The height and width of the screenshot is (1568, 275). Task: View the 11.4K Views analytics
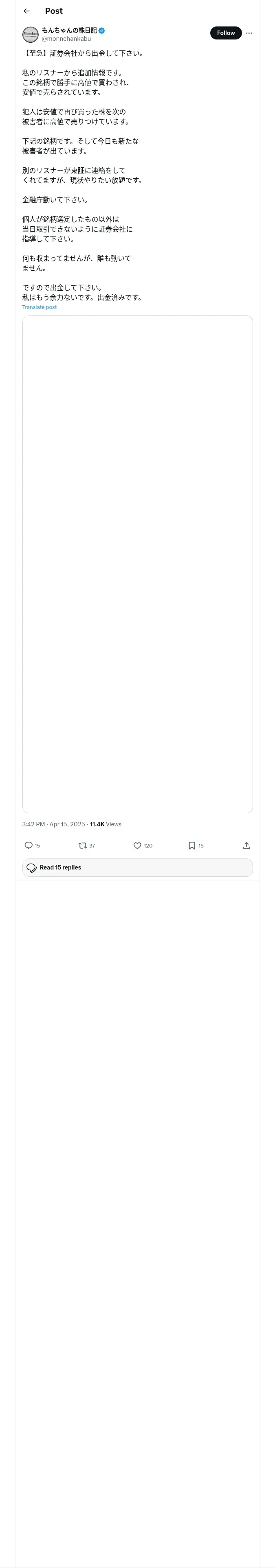click(x=106, y=824)
